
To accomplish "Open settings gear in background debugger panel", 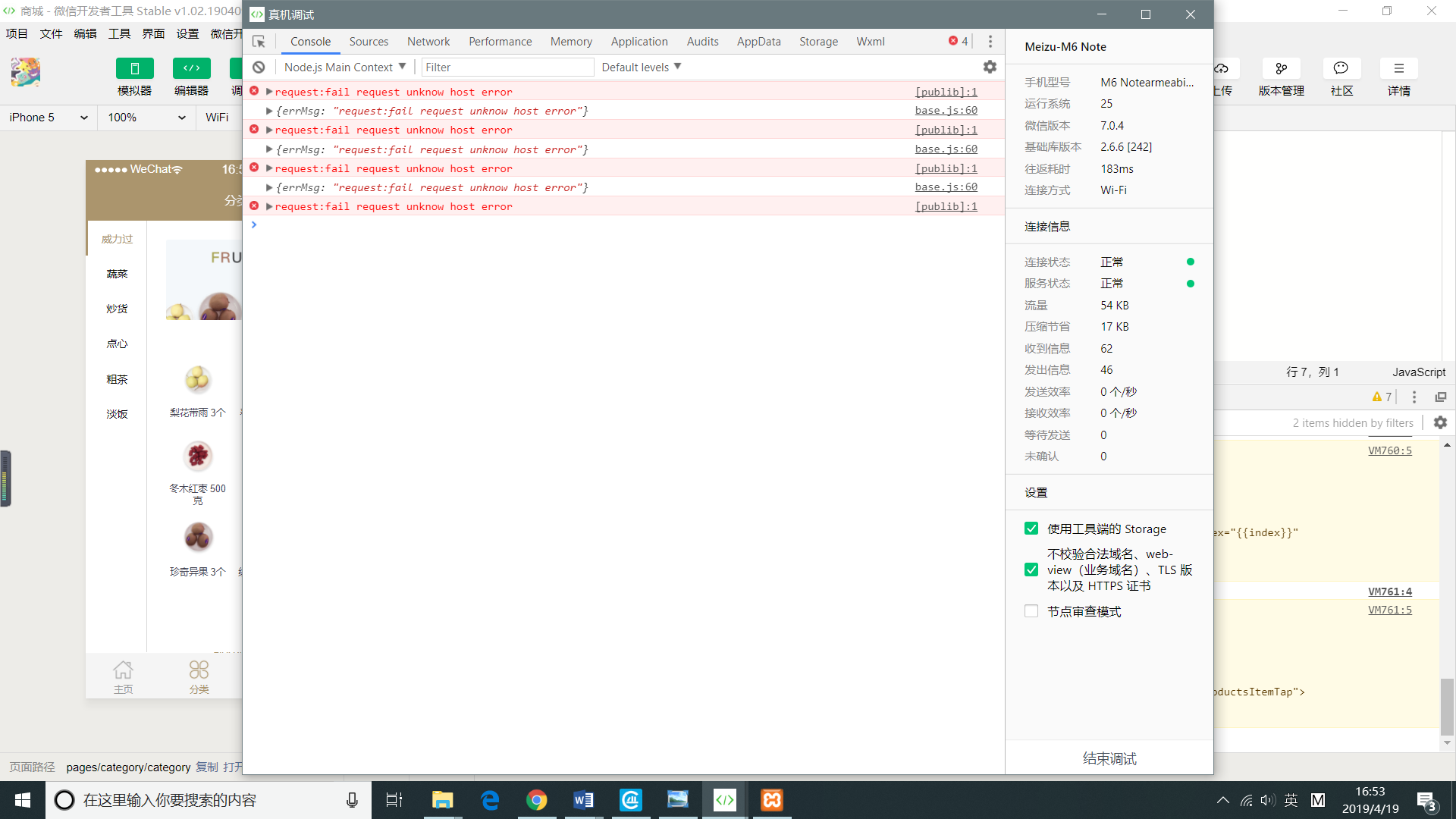I will 1440,422.
